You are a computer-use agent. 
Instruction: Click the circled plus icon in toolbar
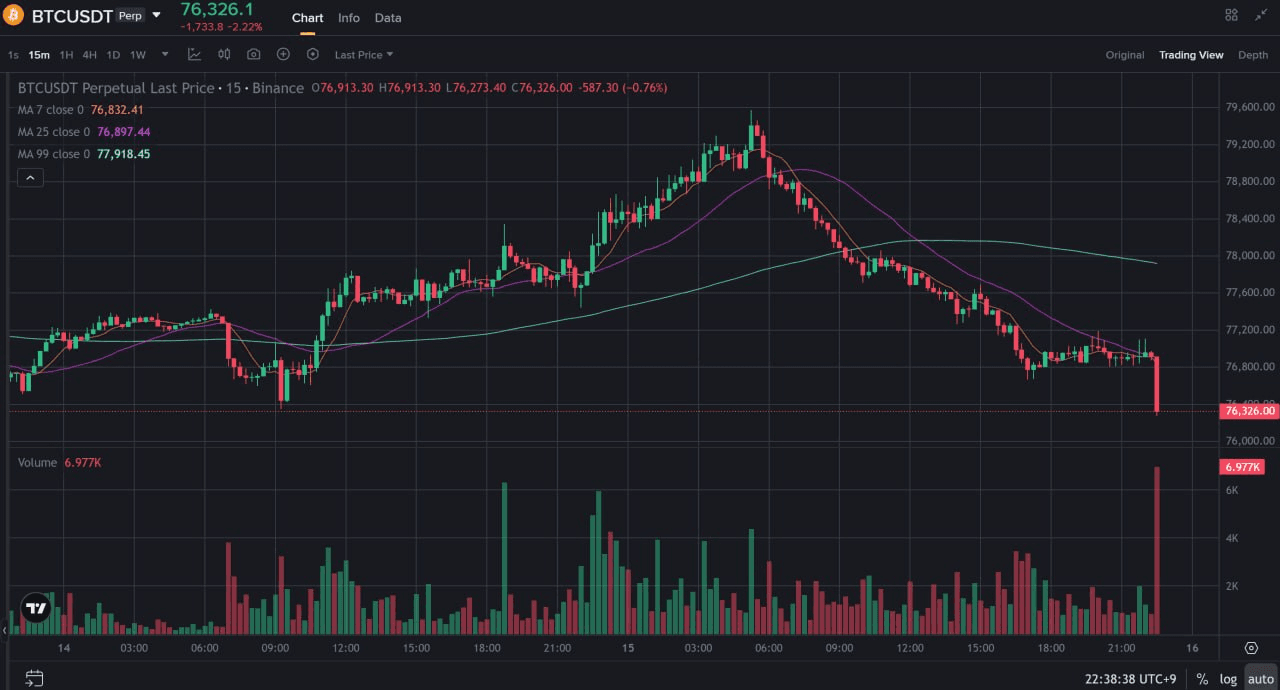[283, 55]
